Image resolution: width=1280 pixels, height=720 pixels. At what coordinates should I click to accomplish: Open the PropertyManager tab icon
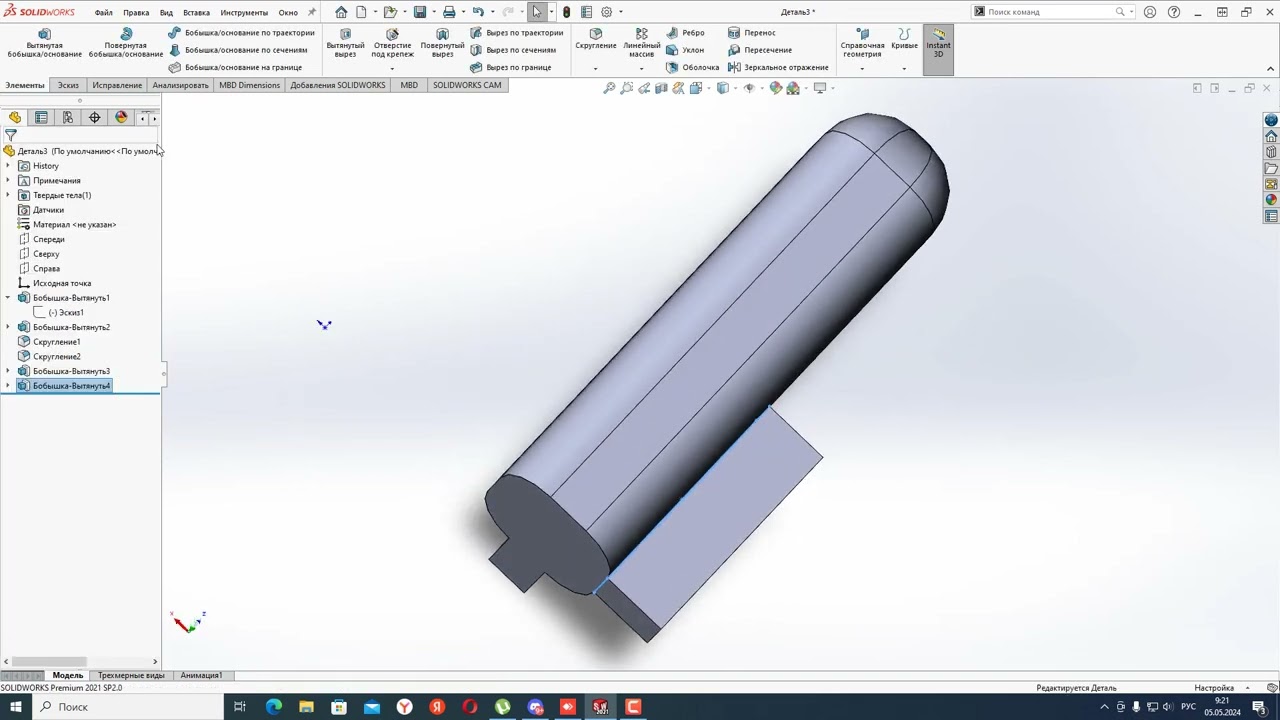tap(41, 117)
